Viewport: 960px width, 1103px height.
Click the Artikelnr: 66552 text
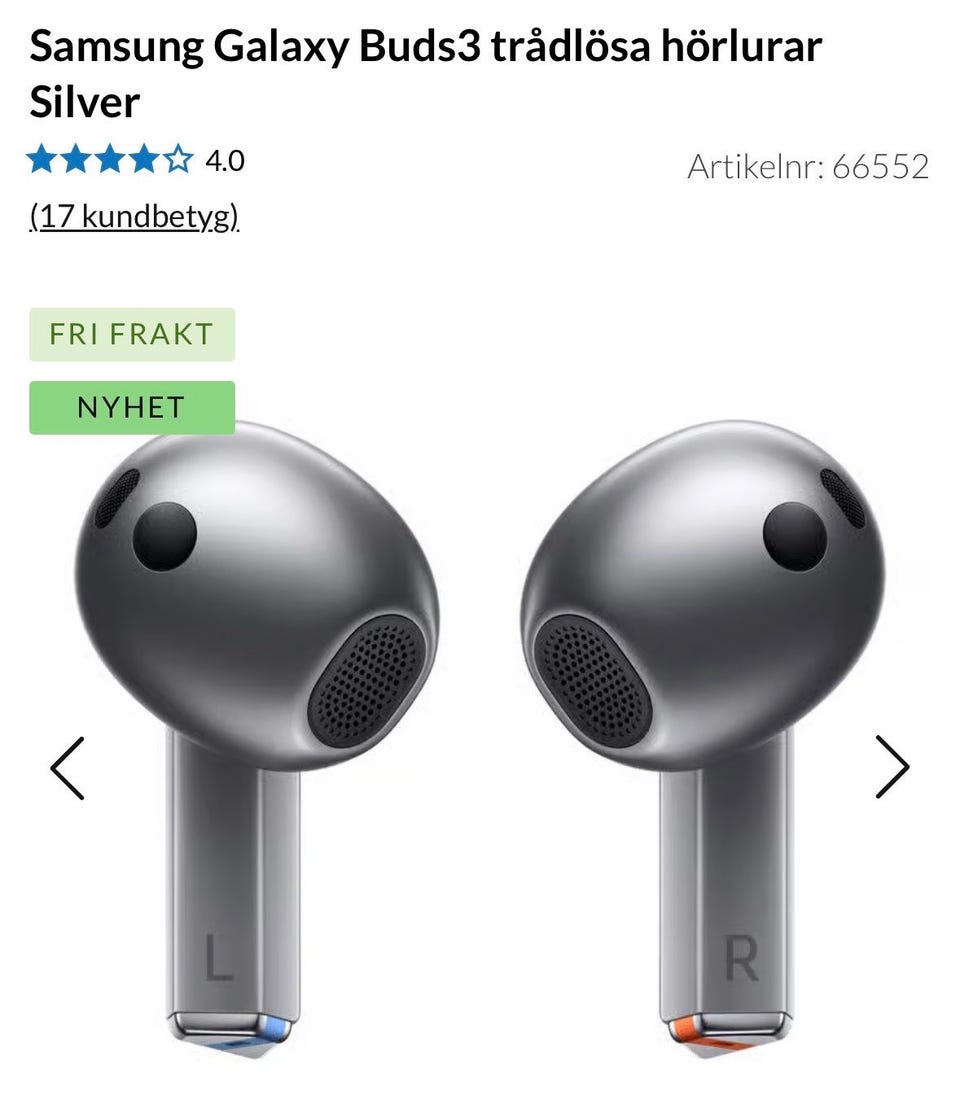click(x=808, y=167)
